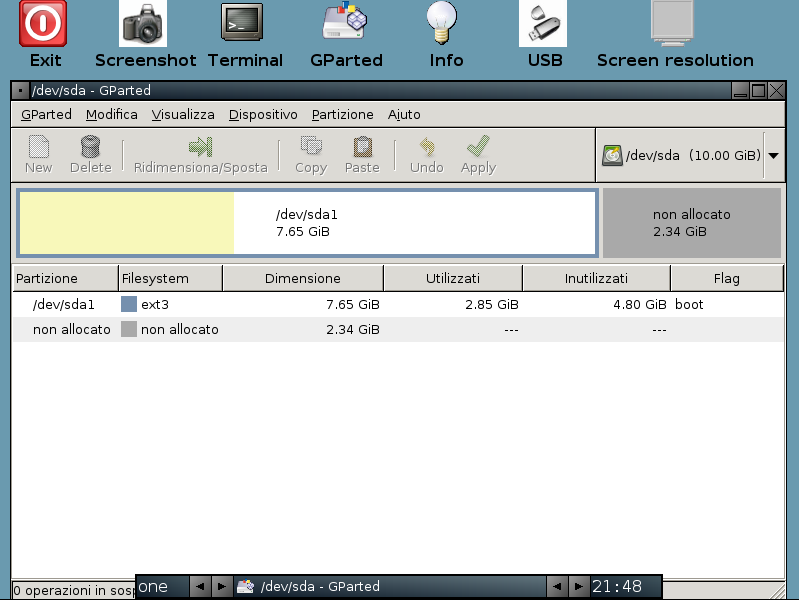Sort by the Partizione column header
This screenshot has height=600, width=799.
pyautogui.click(x=65, y=278)
